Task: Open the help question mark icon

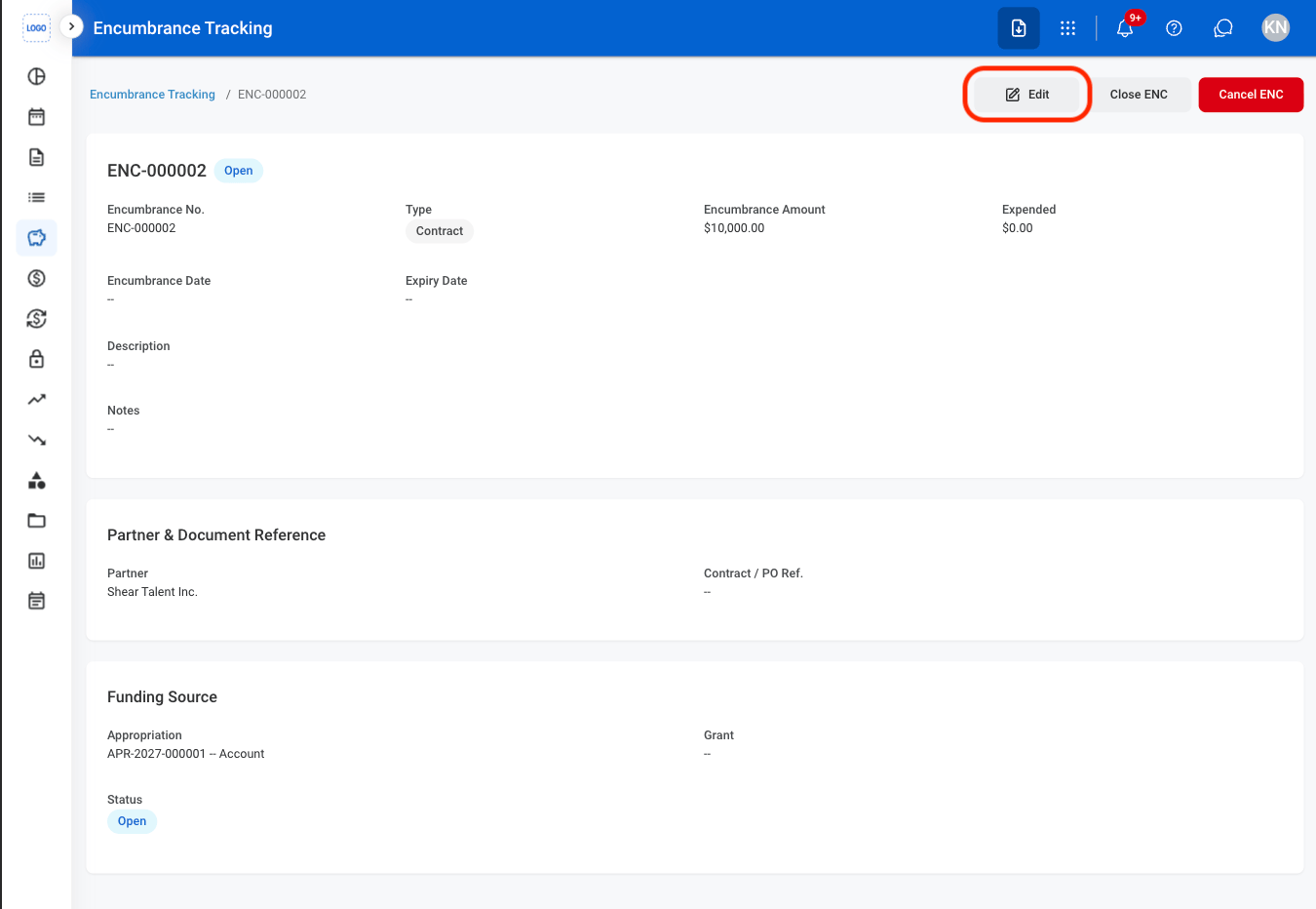Action: tap(1174, 28)
